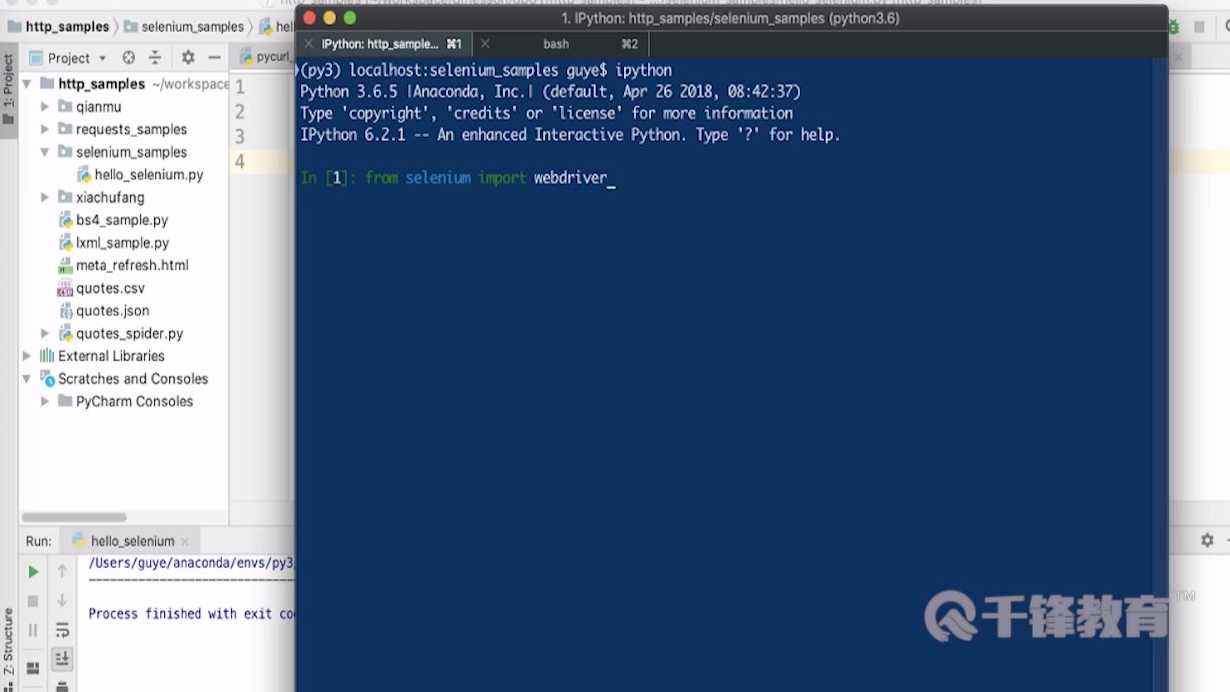1230x692 pixels.
Task: Open Project panel settings gear
Action: point(188,58)
